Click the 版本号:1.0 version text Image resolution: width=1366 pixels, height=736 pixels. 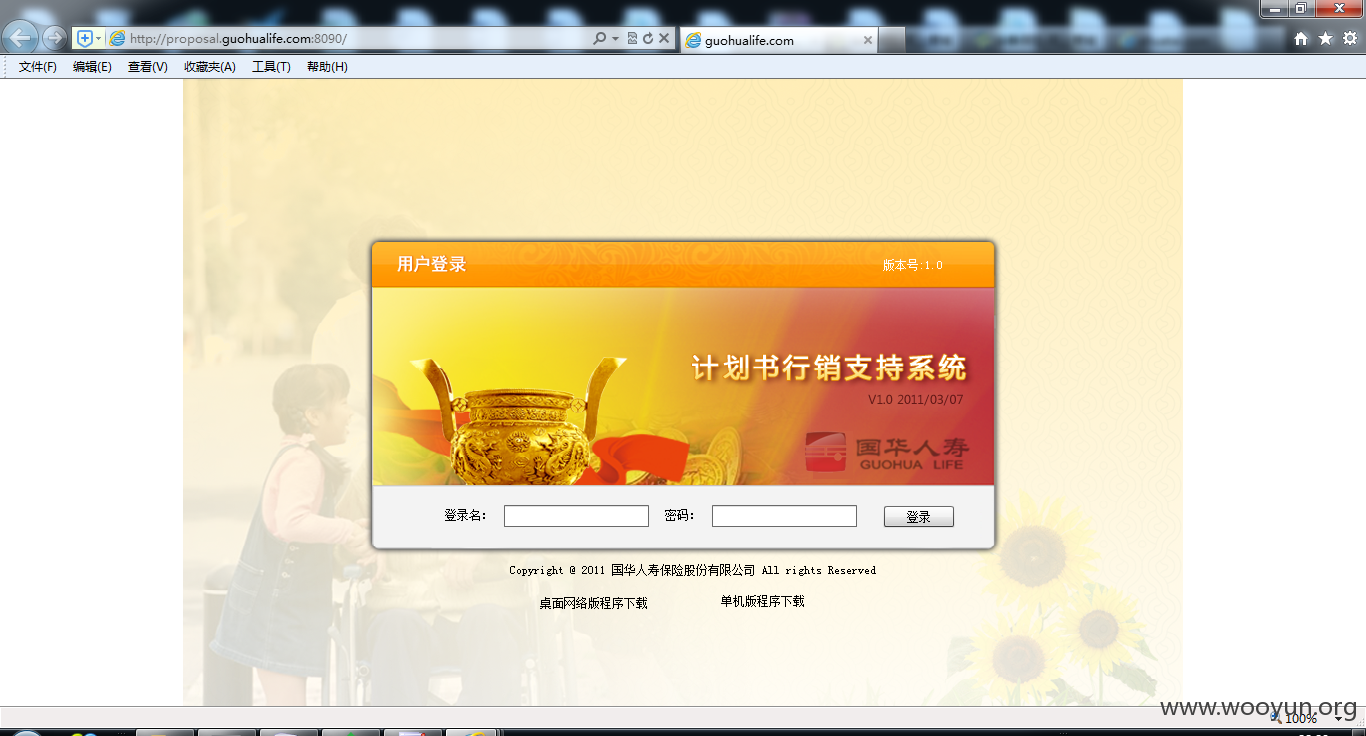(912, 265)
